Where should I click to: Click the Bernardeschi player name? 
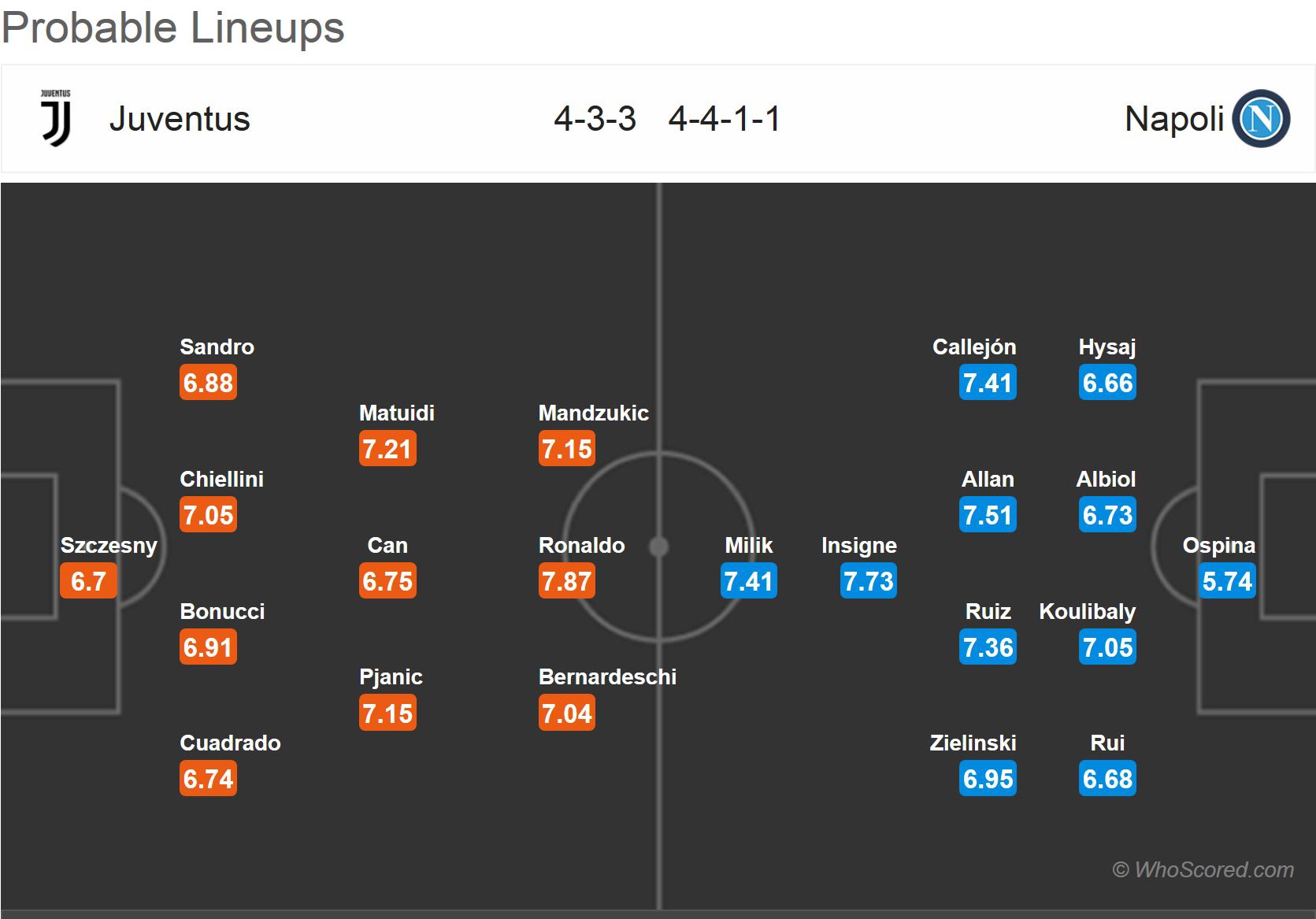click(x=607, y=676)
